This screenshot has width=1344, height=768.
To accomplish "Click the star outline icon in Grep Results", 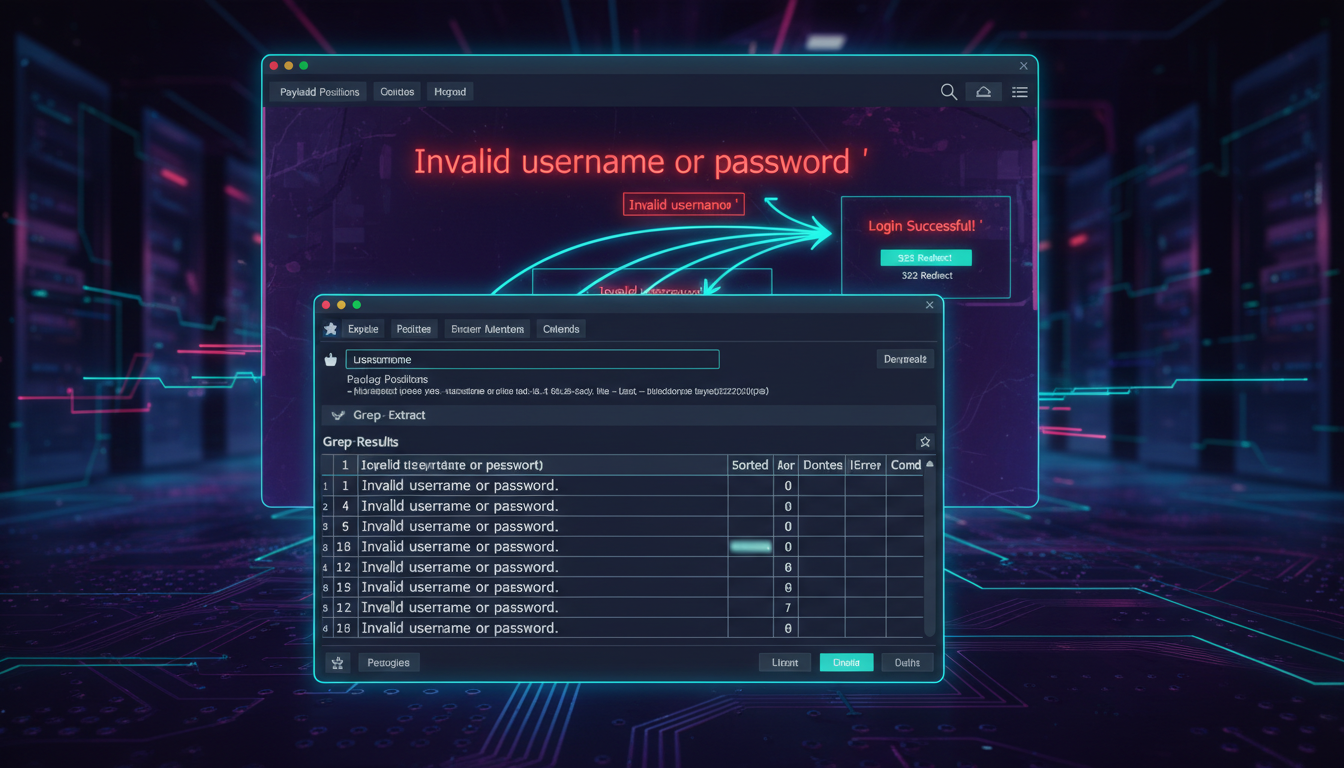I will point(925,442).
